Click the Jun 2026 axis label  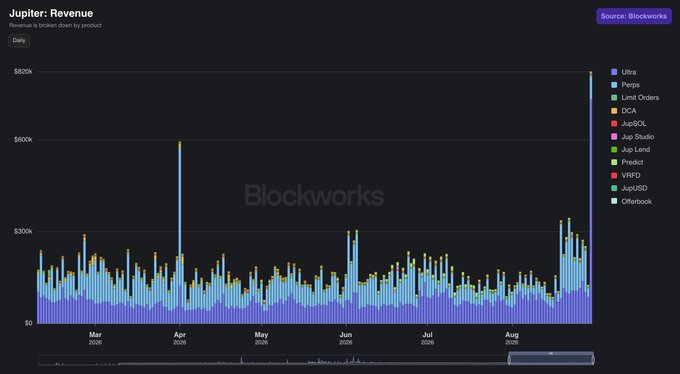[x=346, y=338]
